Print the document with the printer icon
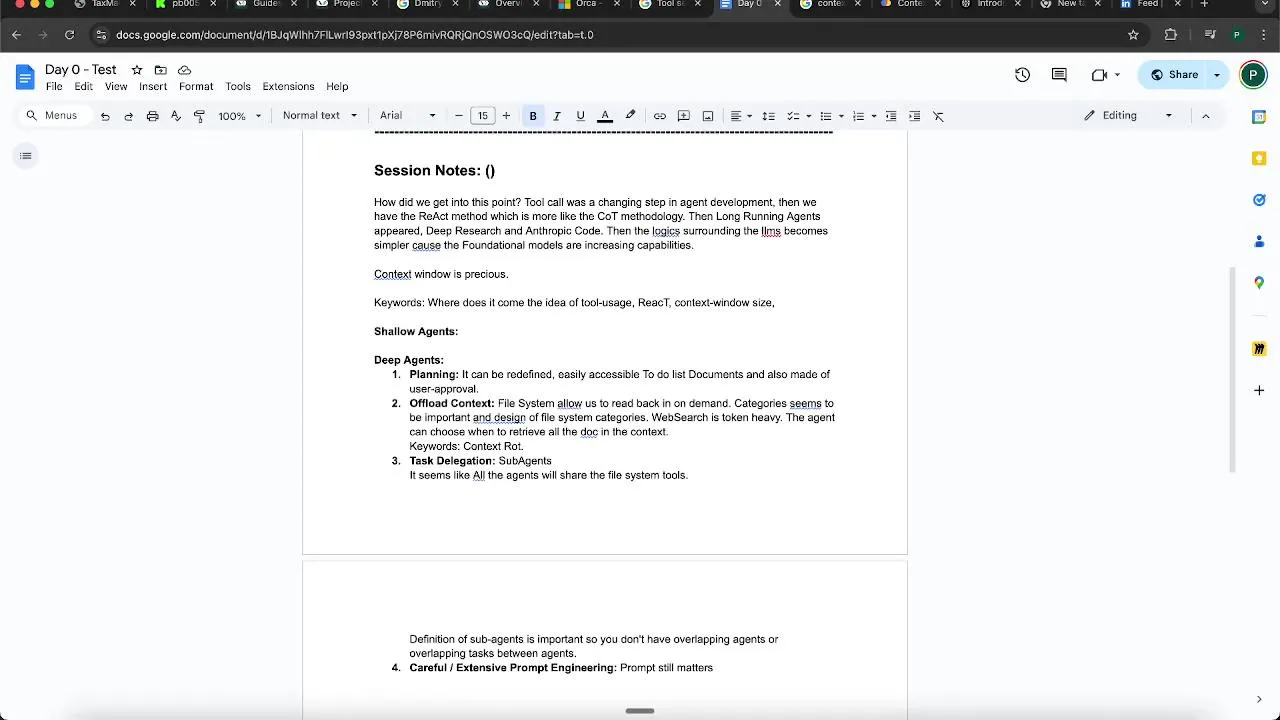This screenshot has width=1280, height=720. tap(152, 116)
